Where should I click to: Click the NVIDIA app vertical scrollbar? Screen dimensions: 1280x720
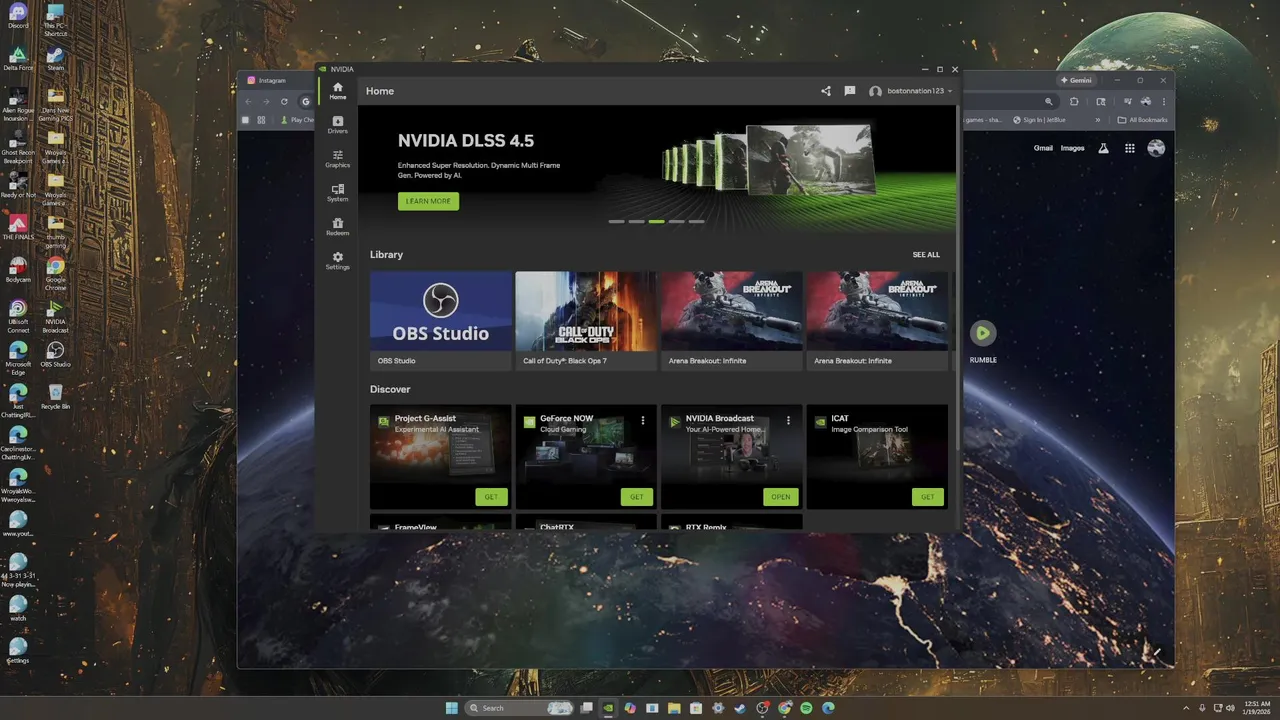(957, 280)
